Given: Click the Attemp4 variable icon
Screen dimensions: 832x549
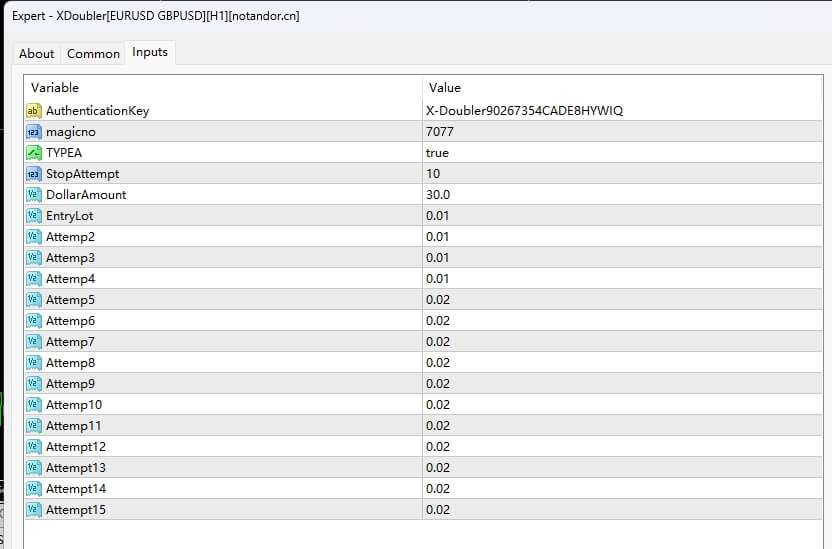Looking at the screenshot, I should tap(33, 278).
